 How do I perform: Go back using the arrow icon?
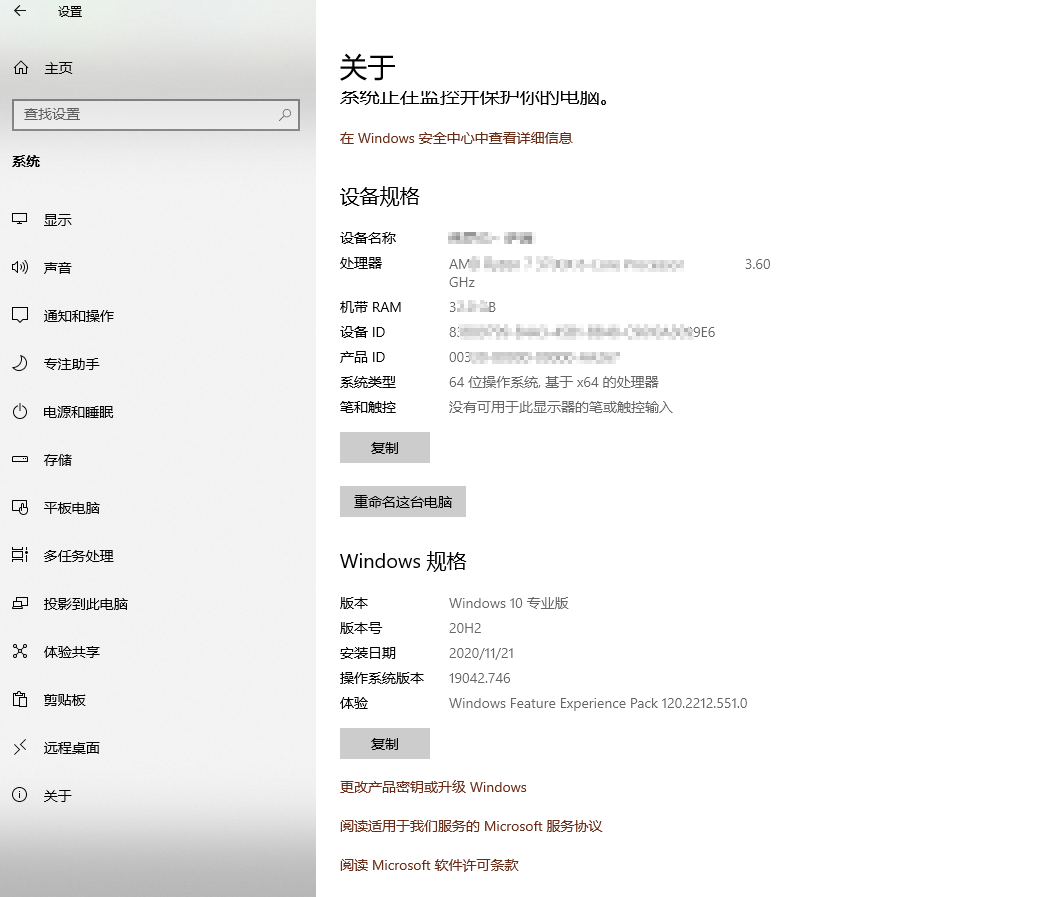[20, 11]
